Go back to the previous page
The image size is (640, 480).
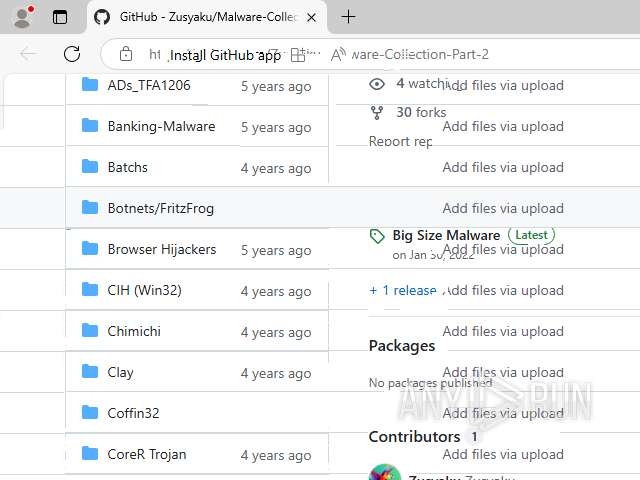click(x=29, y=54)
